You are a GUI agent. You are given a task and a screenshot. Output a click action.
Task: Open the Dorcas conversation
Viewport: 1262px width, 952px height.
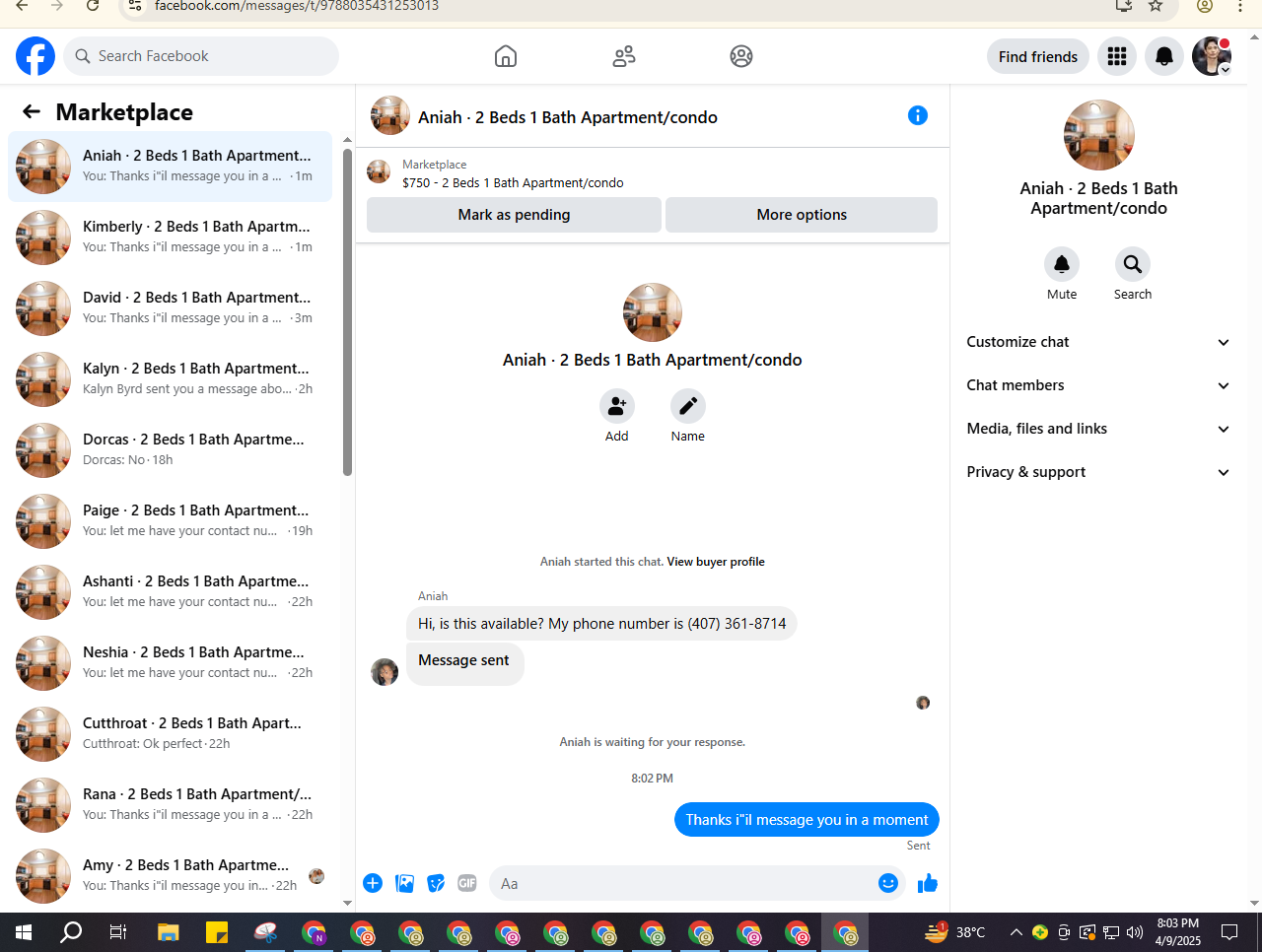(x=170, y=449)
